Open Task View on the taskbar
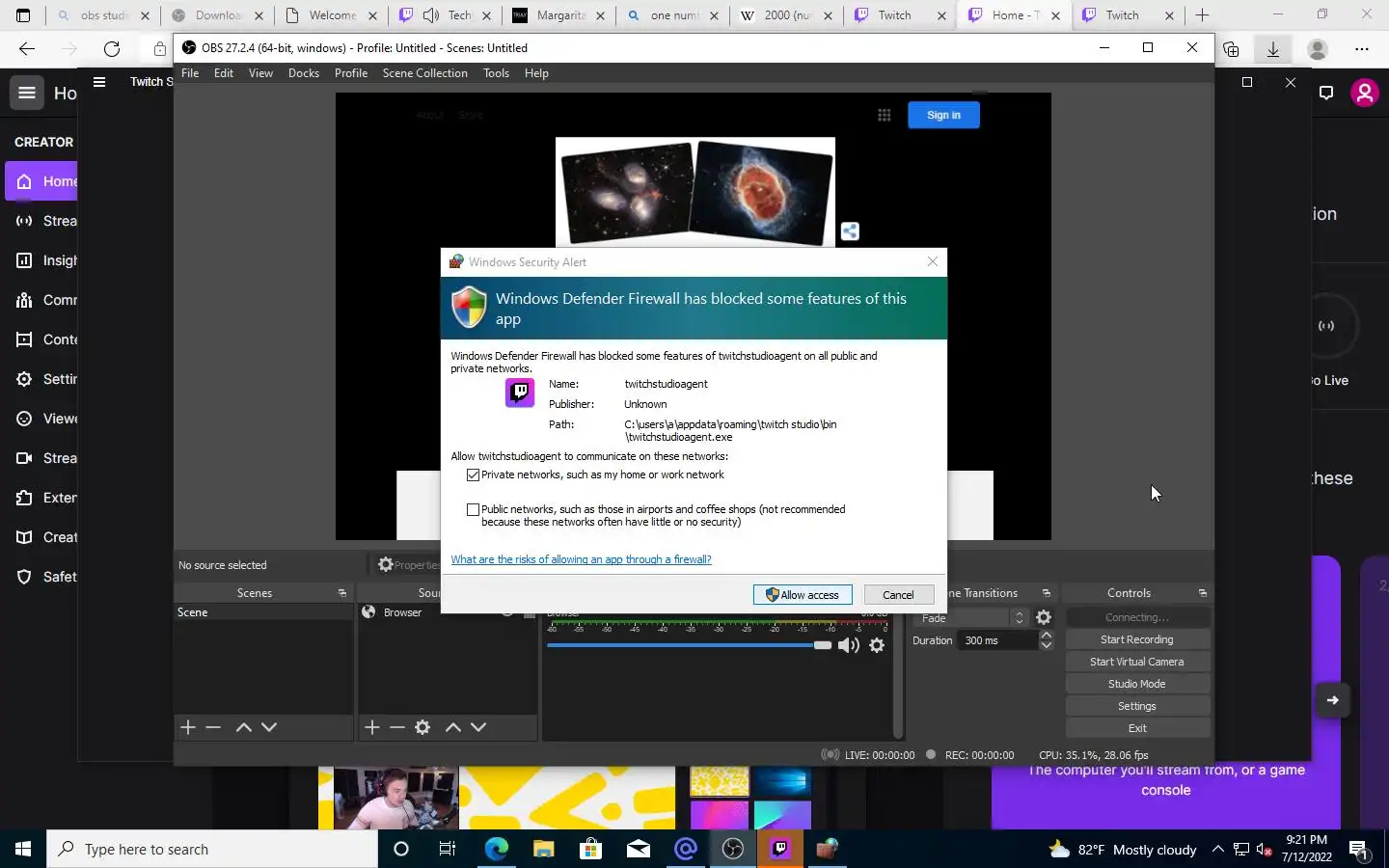1389x868 pixels. (448, 849)
